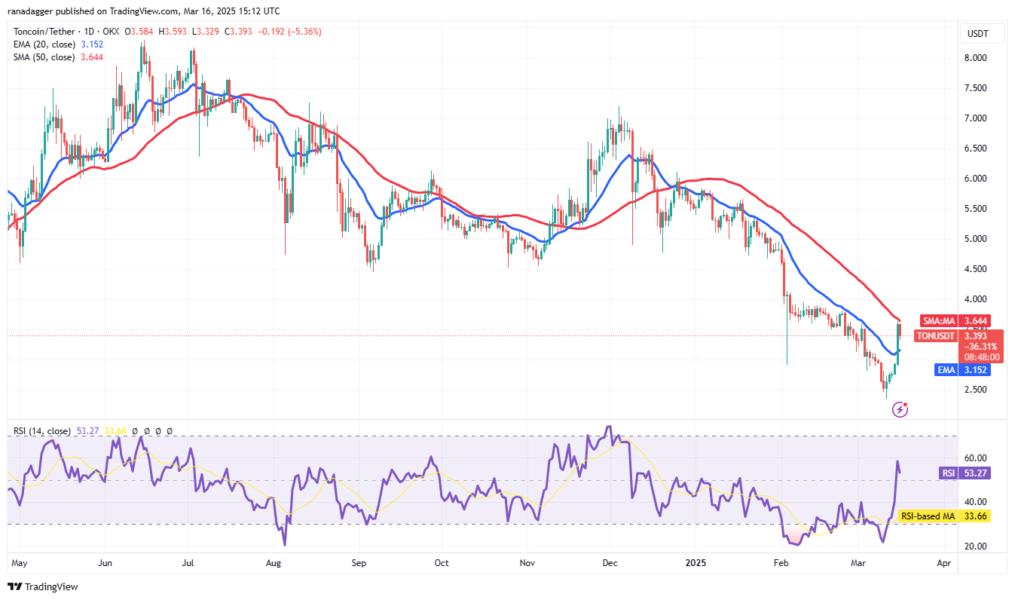Click the 1D interval in the chart title
The image size is (1015, 600).
[89, 31]
